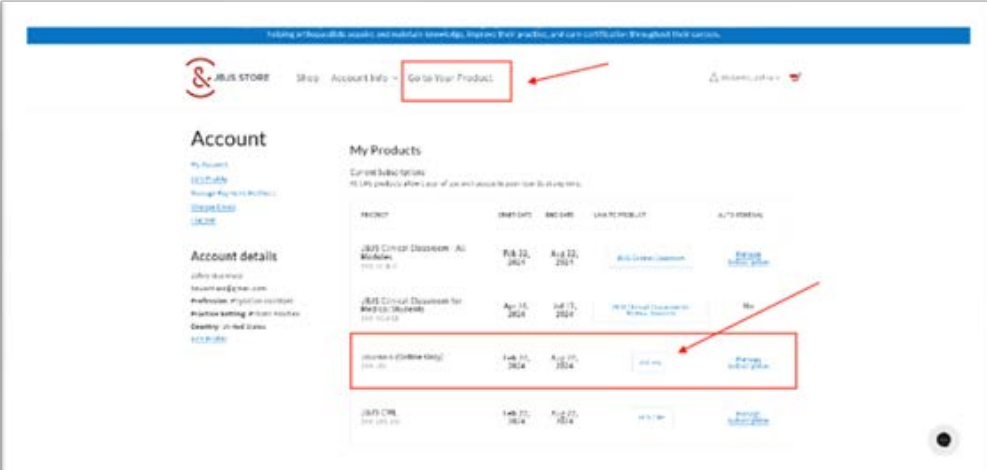
Task: Select JBJS Clinical Classroom - All Modules name
Action: (413, 252)
